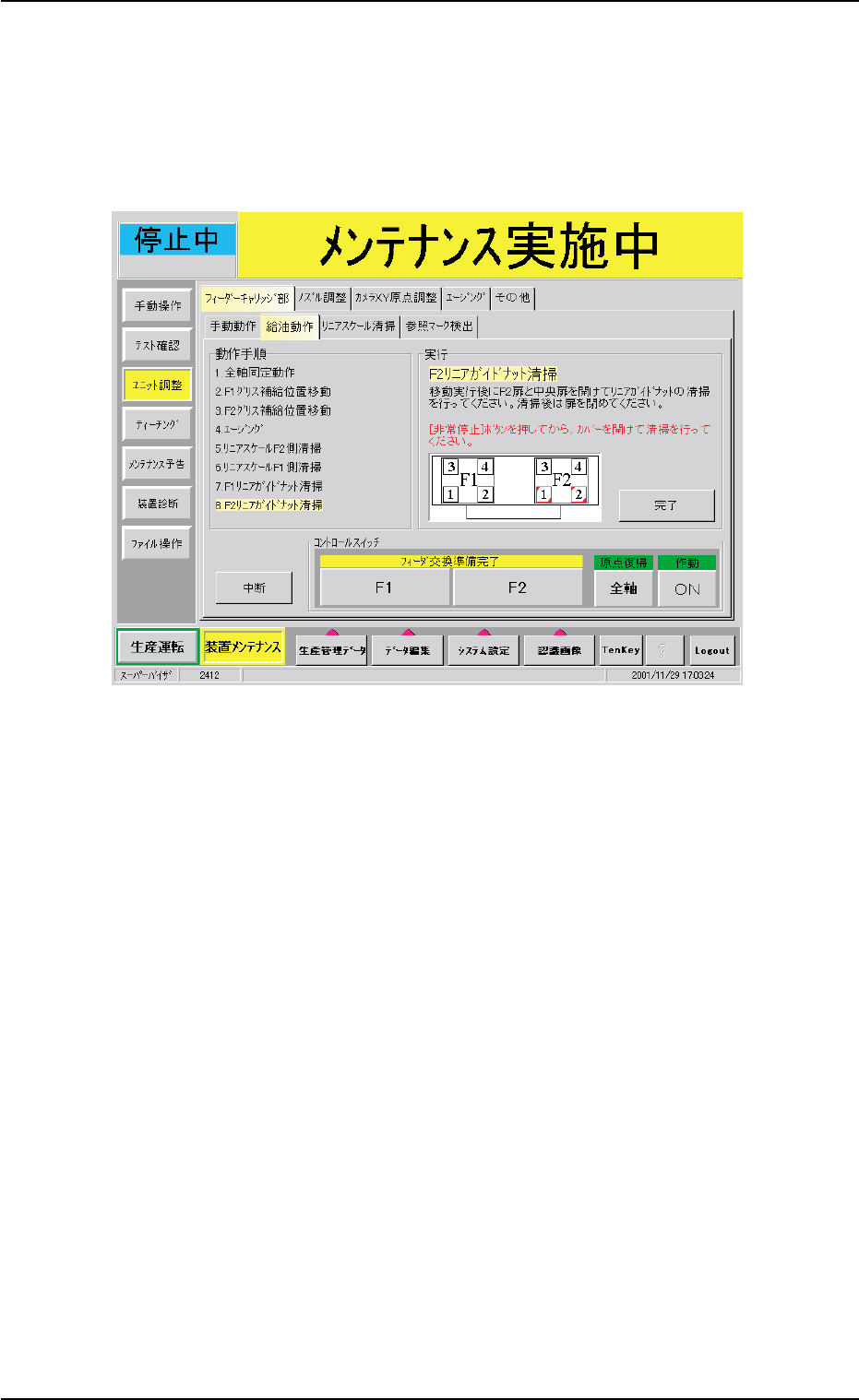
Task: Click step 6 リニアスケールF1側清掃
Action: pyautogui.click(x=268, y=468)
